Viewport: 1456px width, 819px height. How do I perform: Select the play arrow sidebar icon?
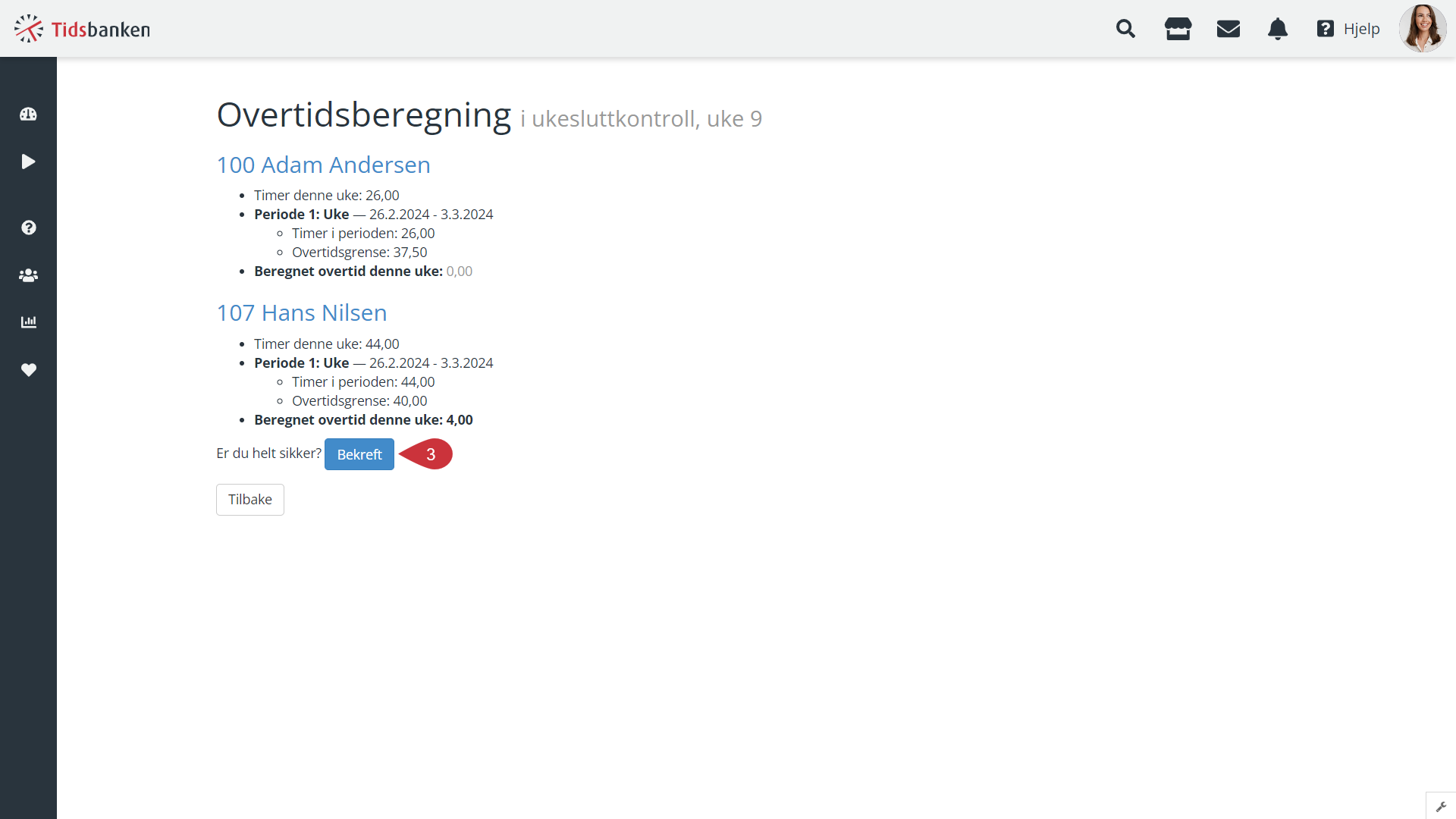(x=28, y=162)
